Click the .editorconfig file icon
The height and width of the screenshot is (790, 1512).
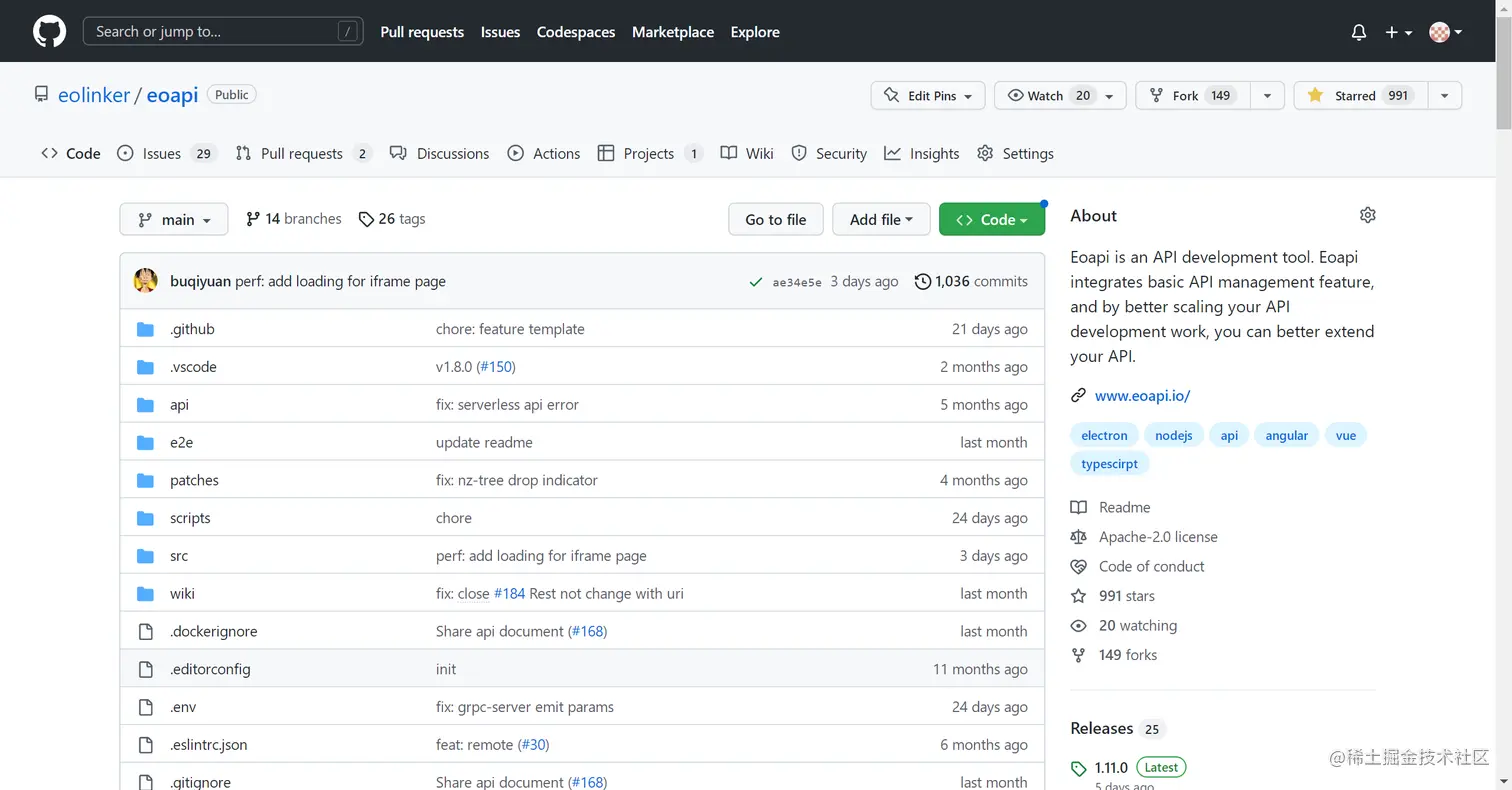coord(146,669)
